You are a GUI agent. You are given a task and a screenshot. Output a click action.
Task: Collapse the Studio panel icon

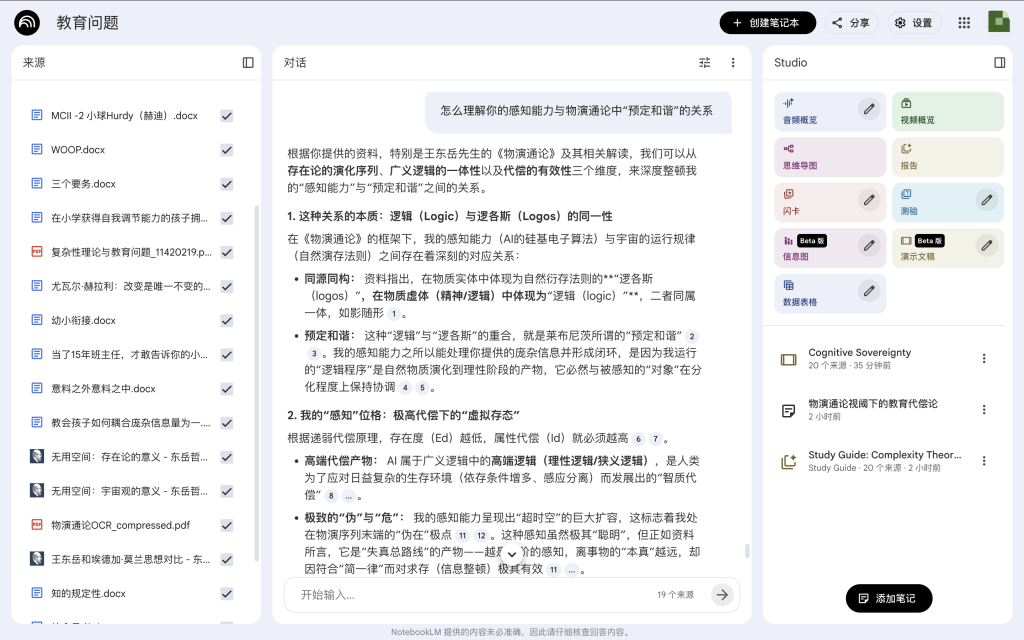999,62
